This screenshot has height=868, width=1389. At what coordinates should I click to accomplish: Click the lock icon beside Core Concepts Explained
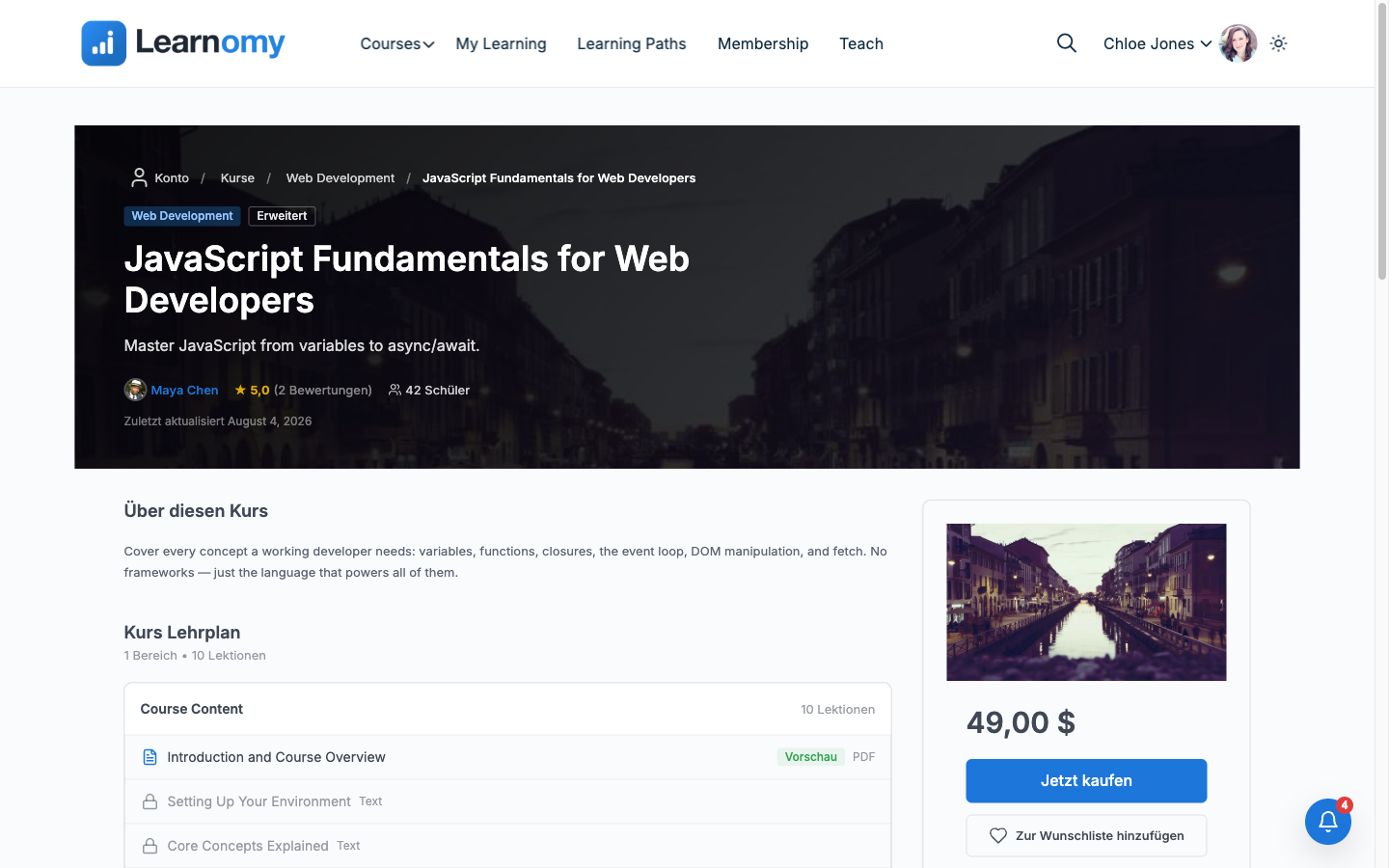coord(150,846)
